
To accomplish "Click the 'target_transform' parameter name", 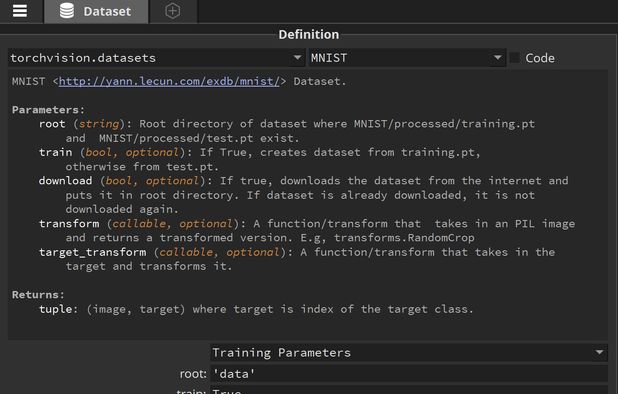I will pos(92,252).
